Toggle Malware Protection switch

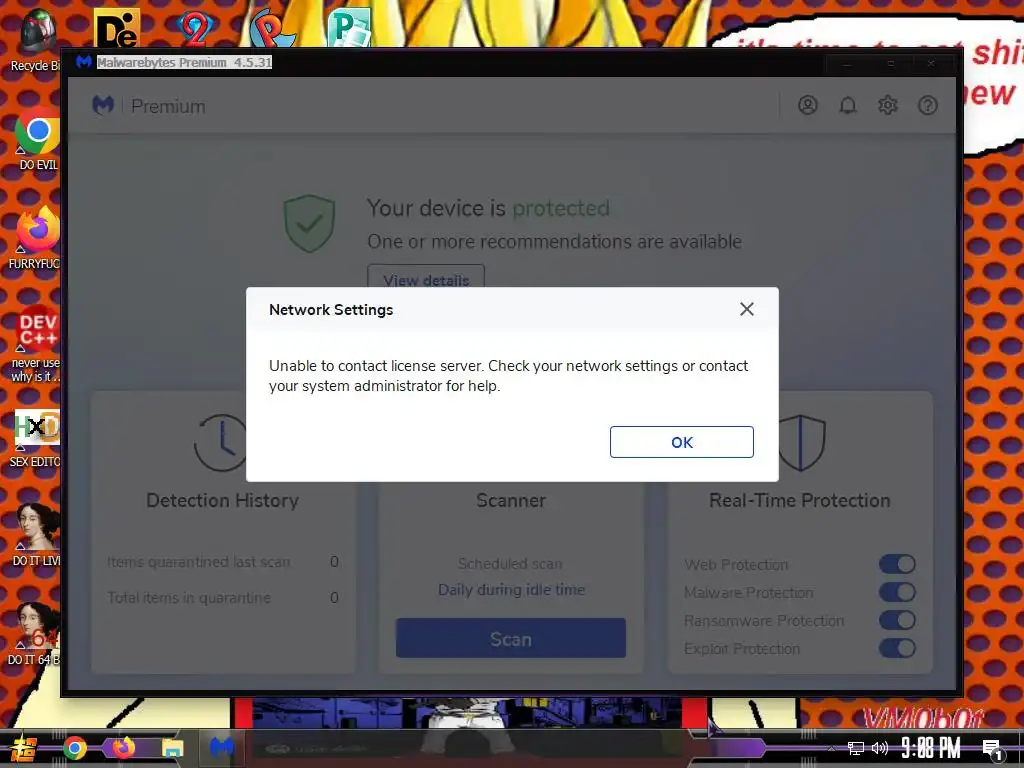click(x=897, y=592)
